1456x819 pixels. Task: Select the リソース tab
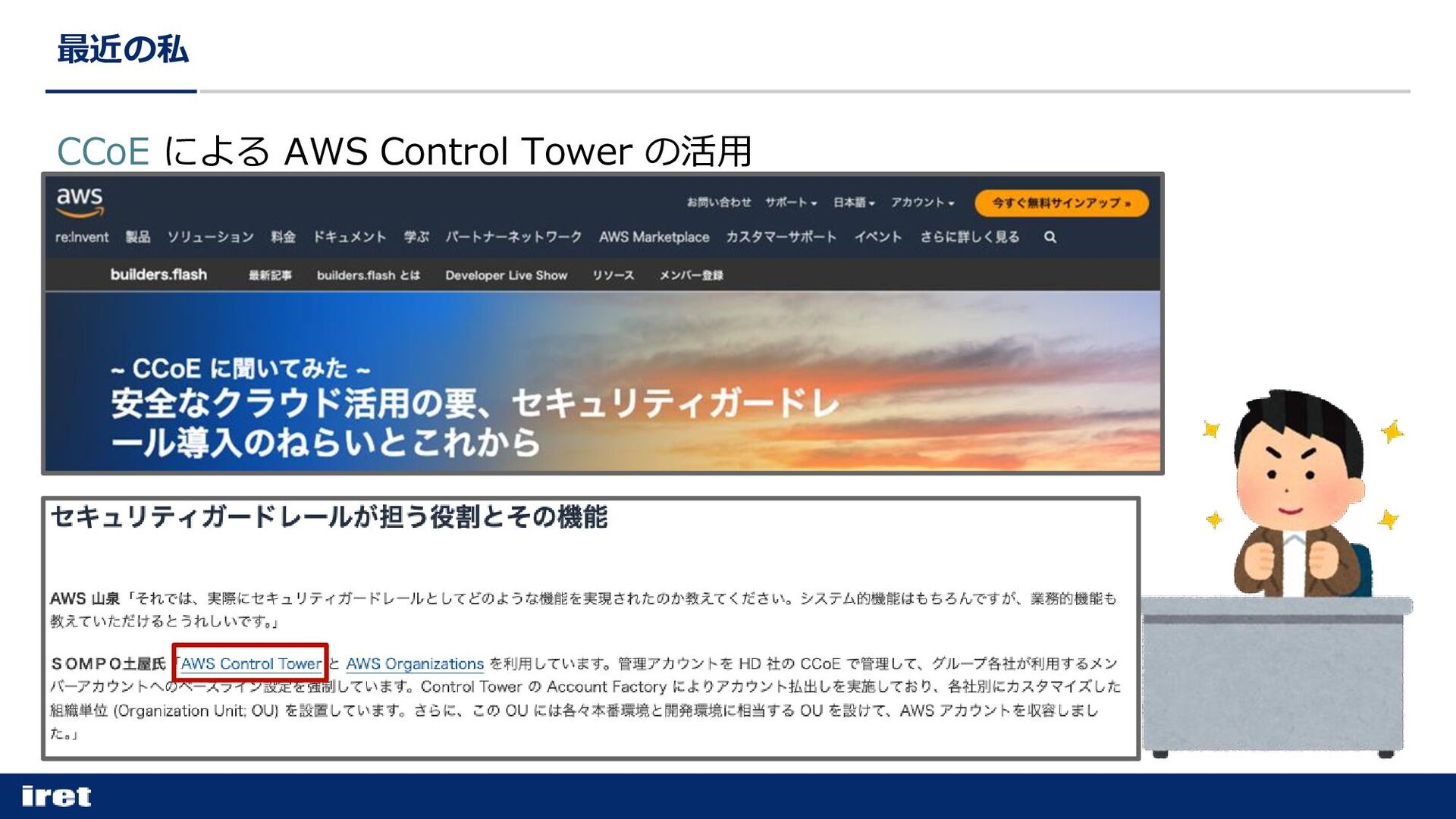point(613,275)
